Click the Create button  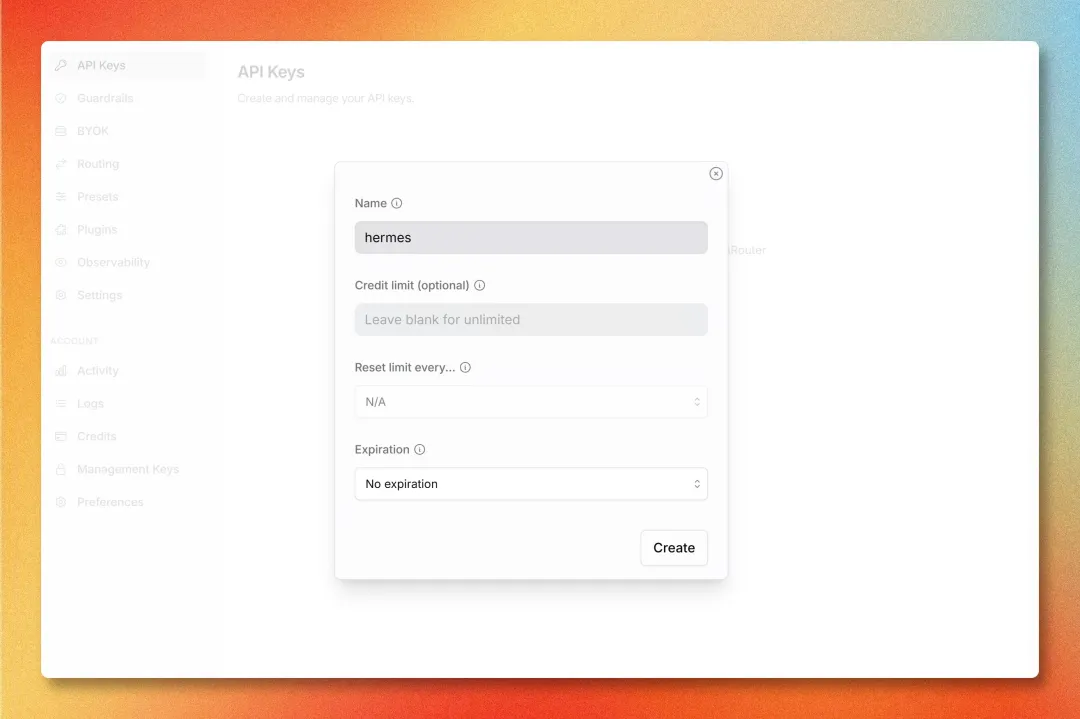[x=674, y=548]
